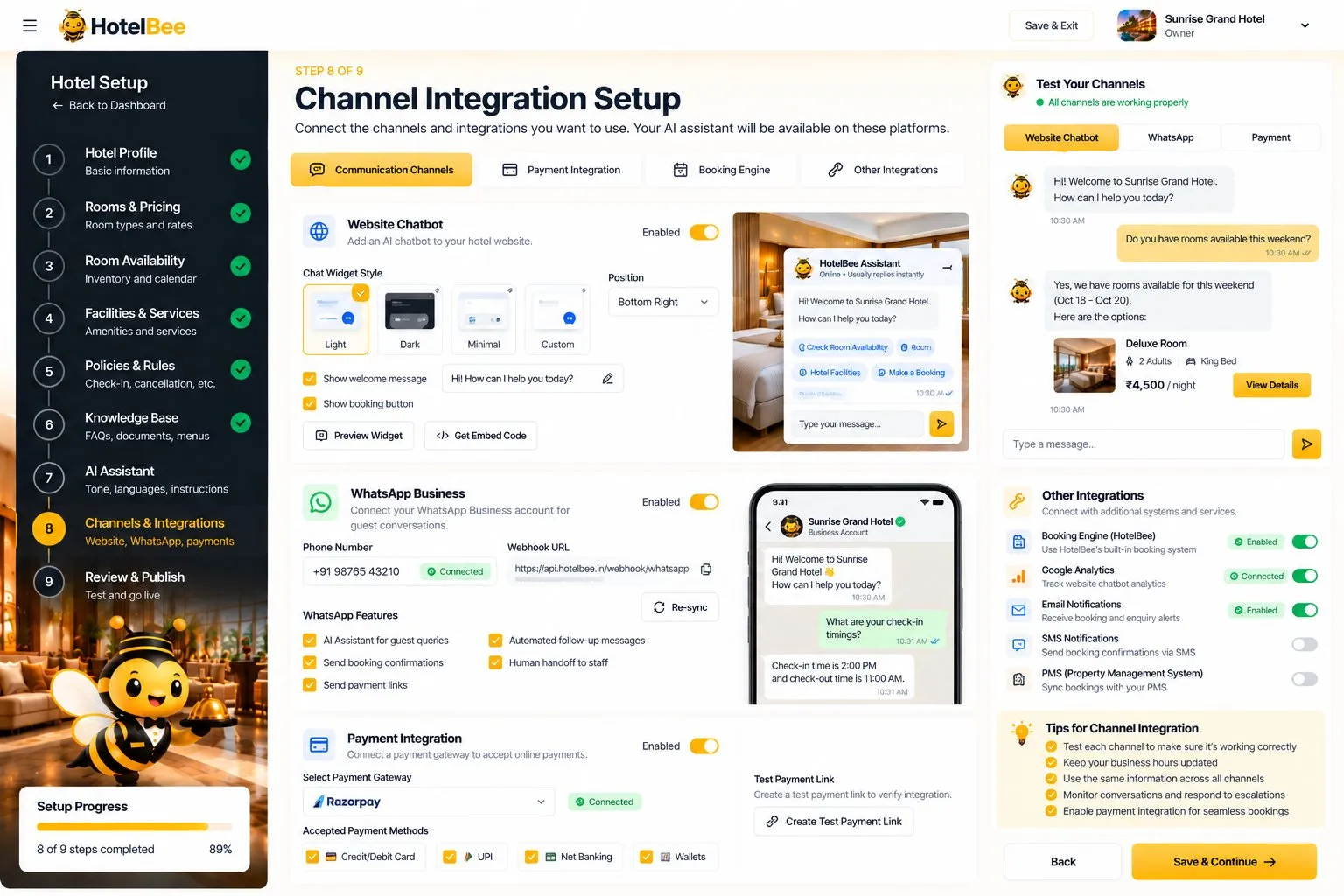
Task: Edit the welcome message pencil icon
Action: (607, 379)
